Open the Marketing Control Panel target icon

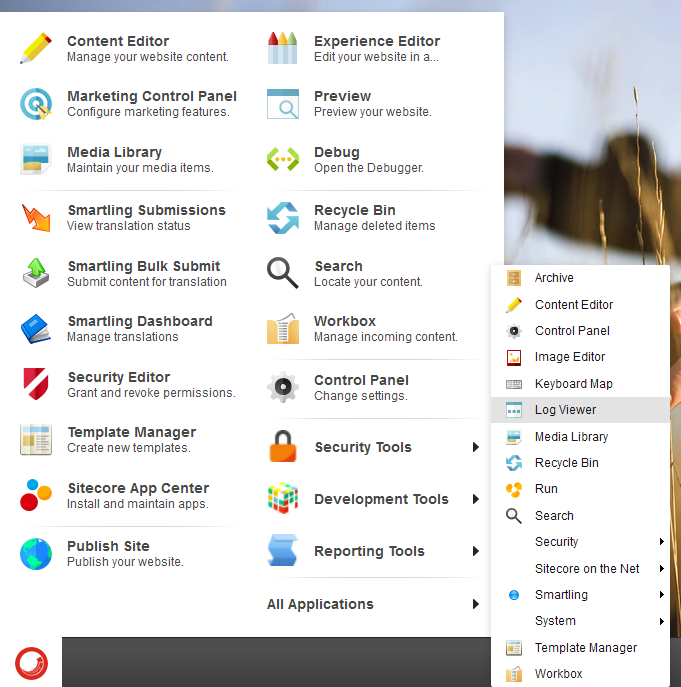[x=36, y=104]
